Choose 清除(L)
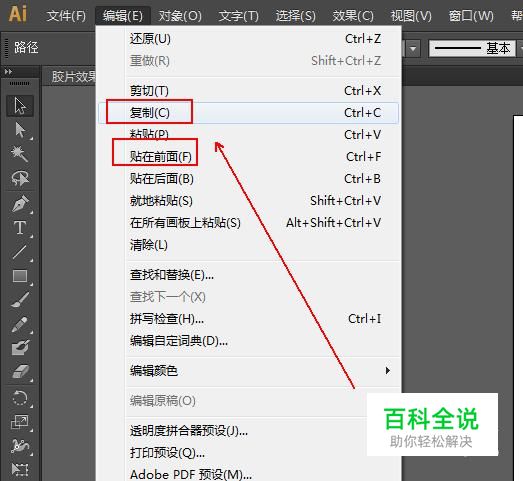523x481 pixels. [248, 245]
